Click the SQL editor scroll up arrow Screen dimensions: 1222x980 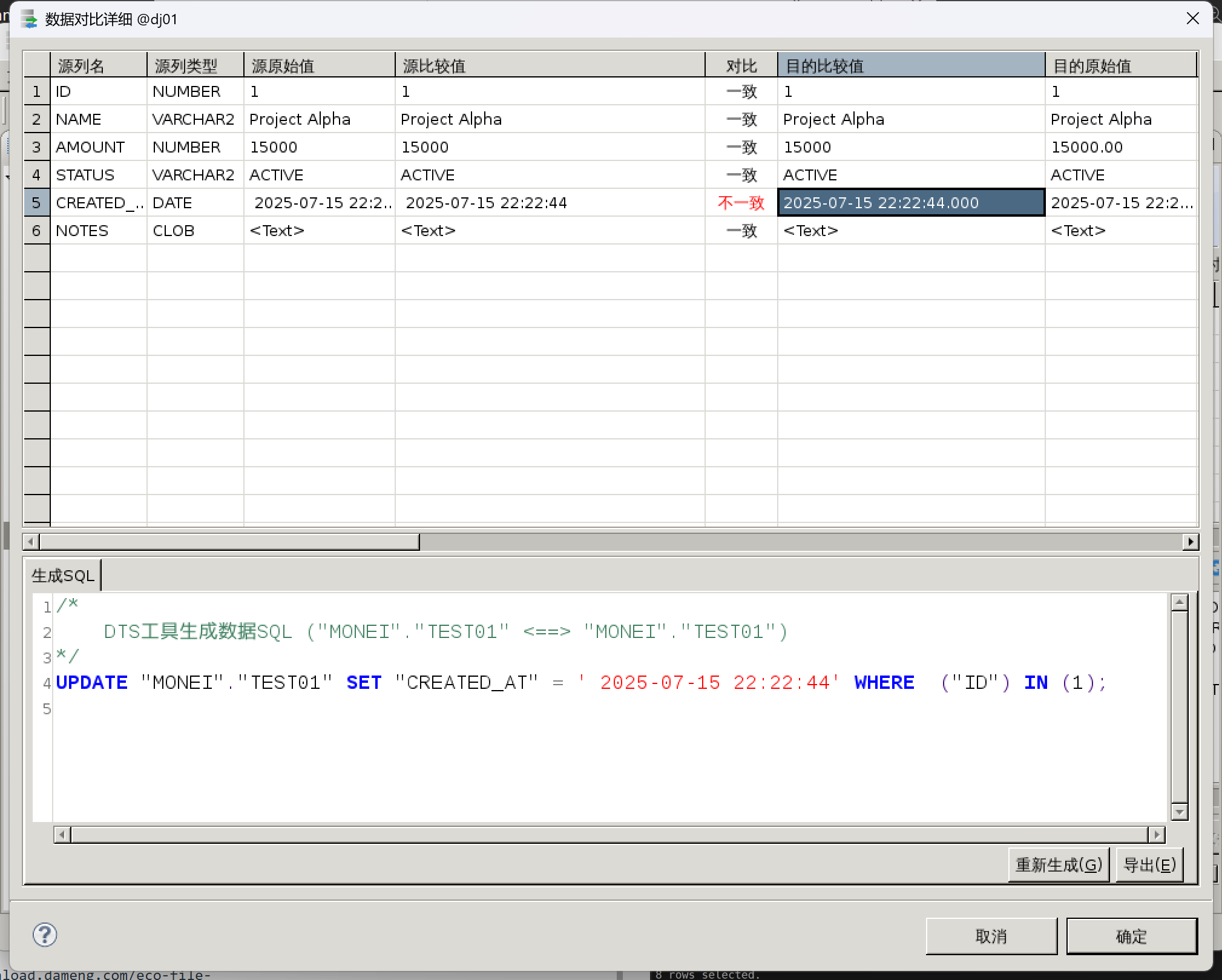point(1179,603)
